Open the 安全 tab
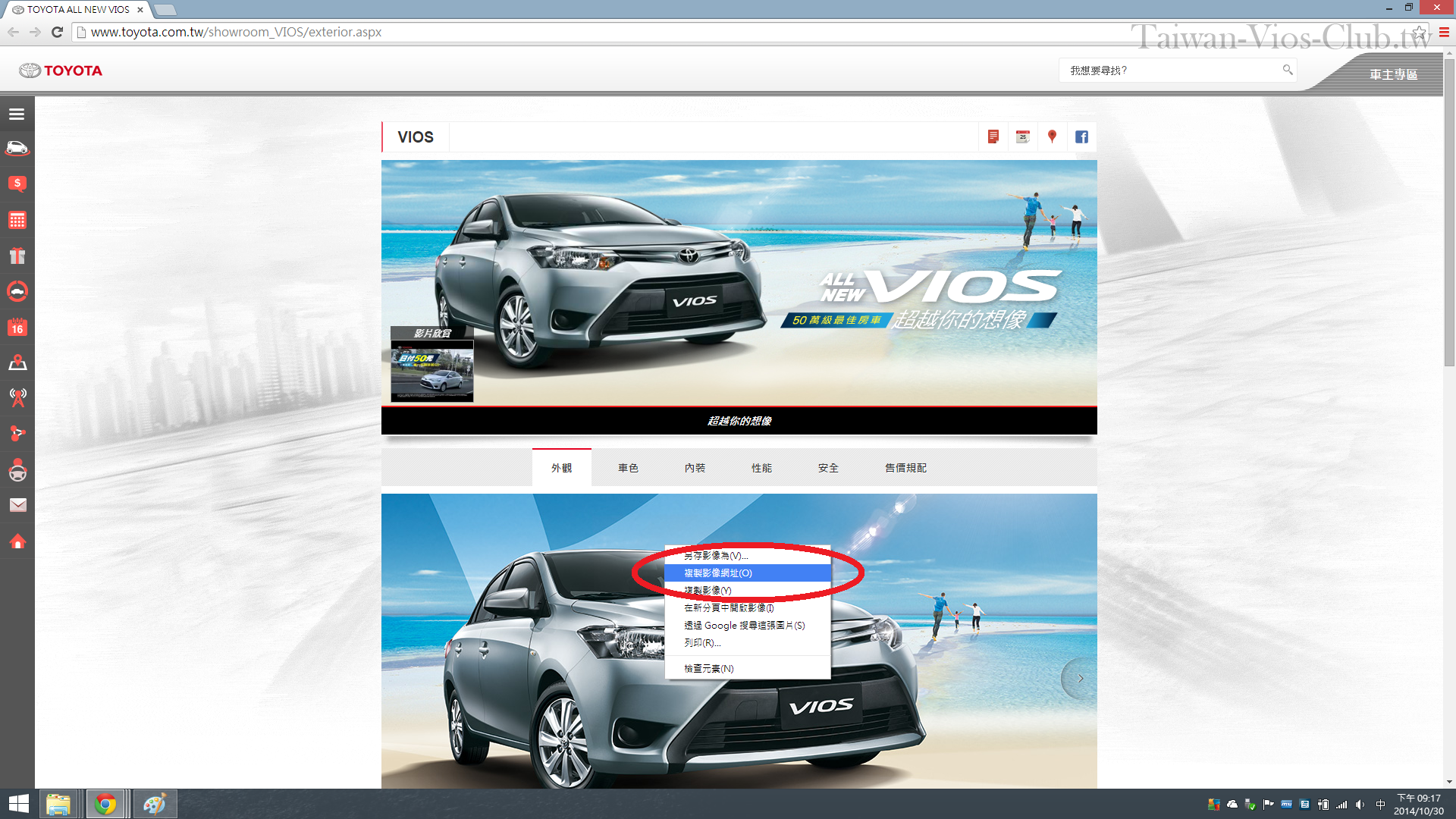This screenshot has height=819, width=1456. coord(828,468)
